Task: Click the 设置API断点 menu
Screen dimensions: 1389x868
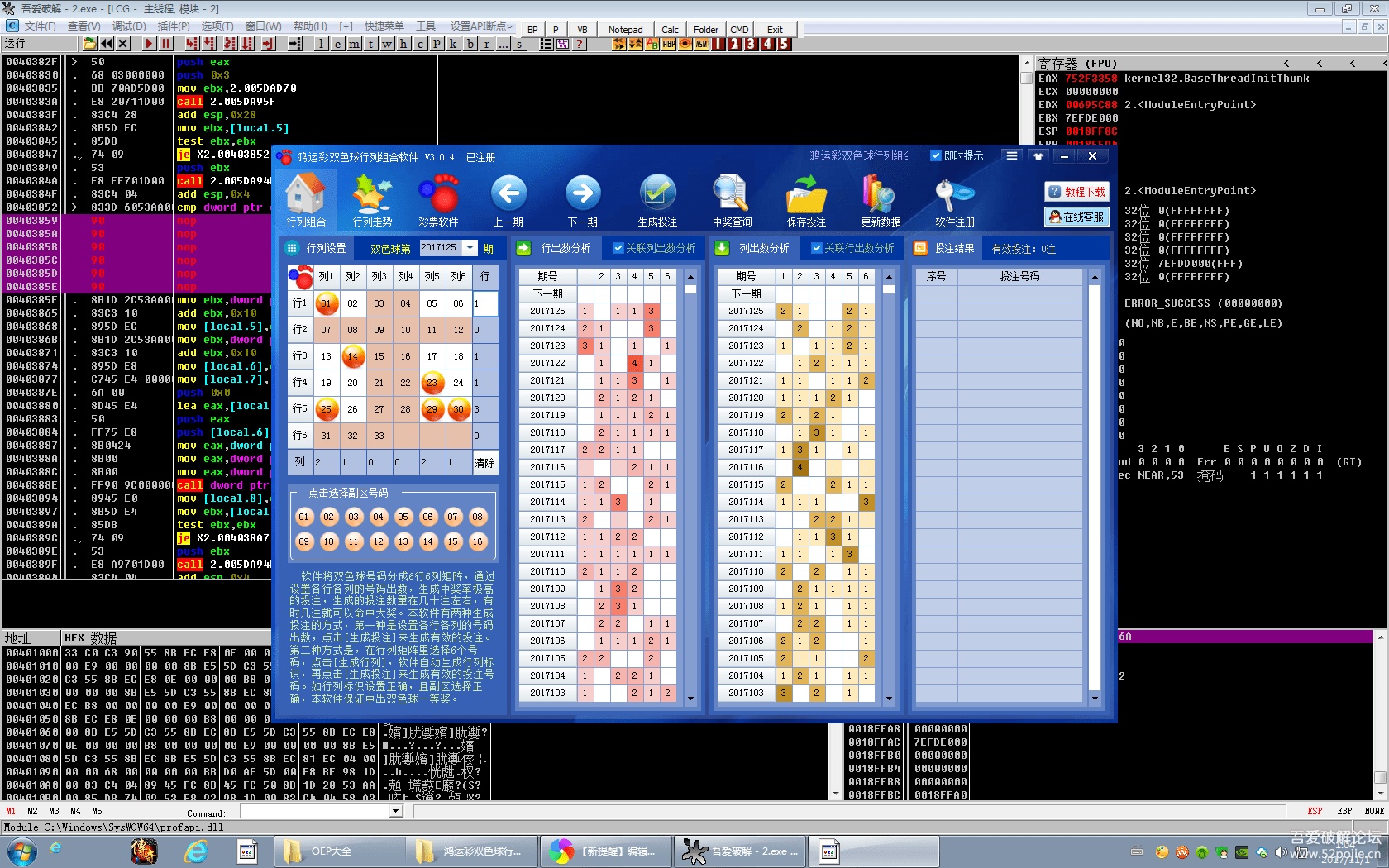Action: 482,27
